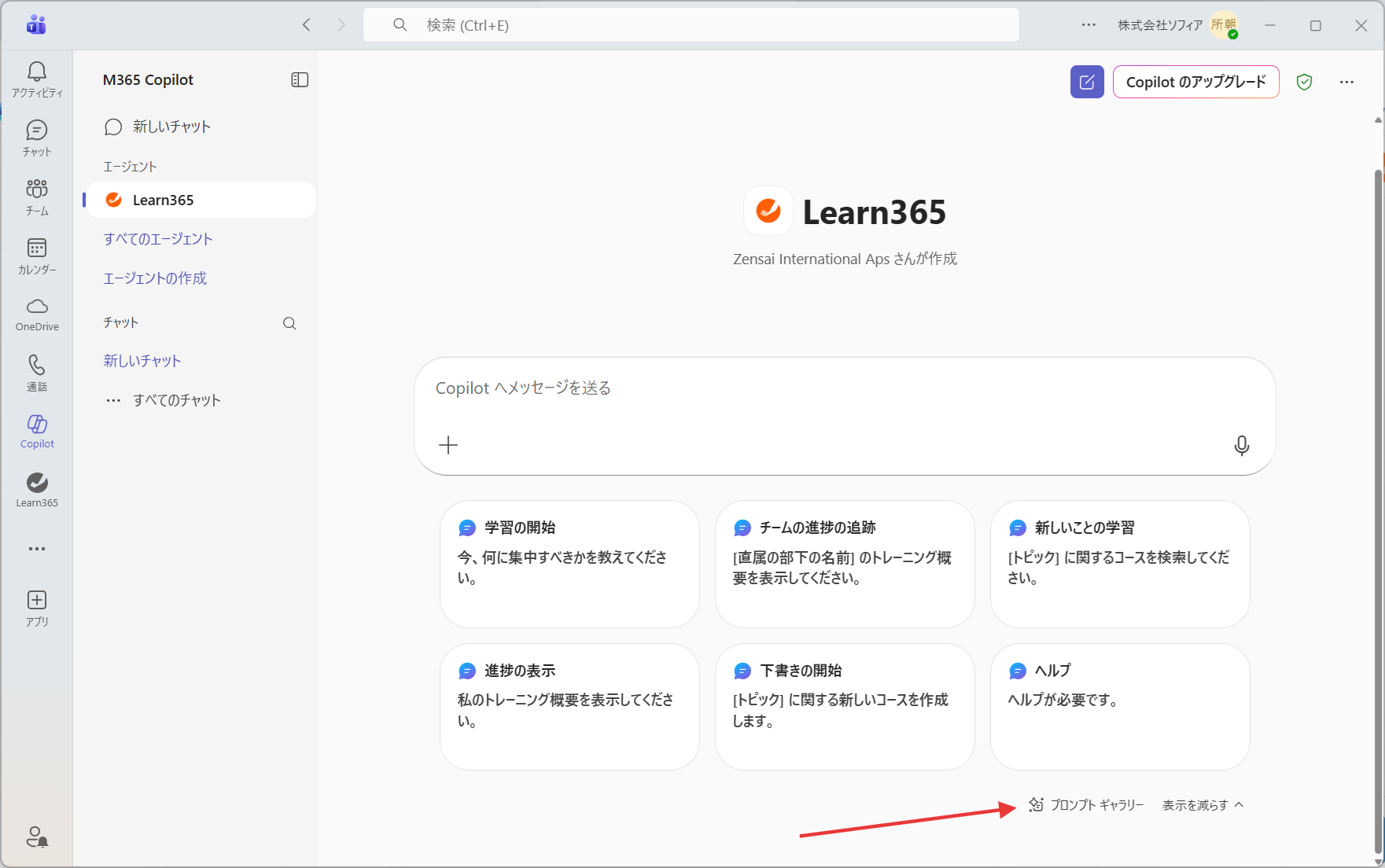1385x868 pixels.
Task: Select the 学習の開始 prompt card
Action: pyautogui.click(x=569, y=564)
